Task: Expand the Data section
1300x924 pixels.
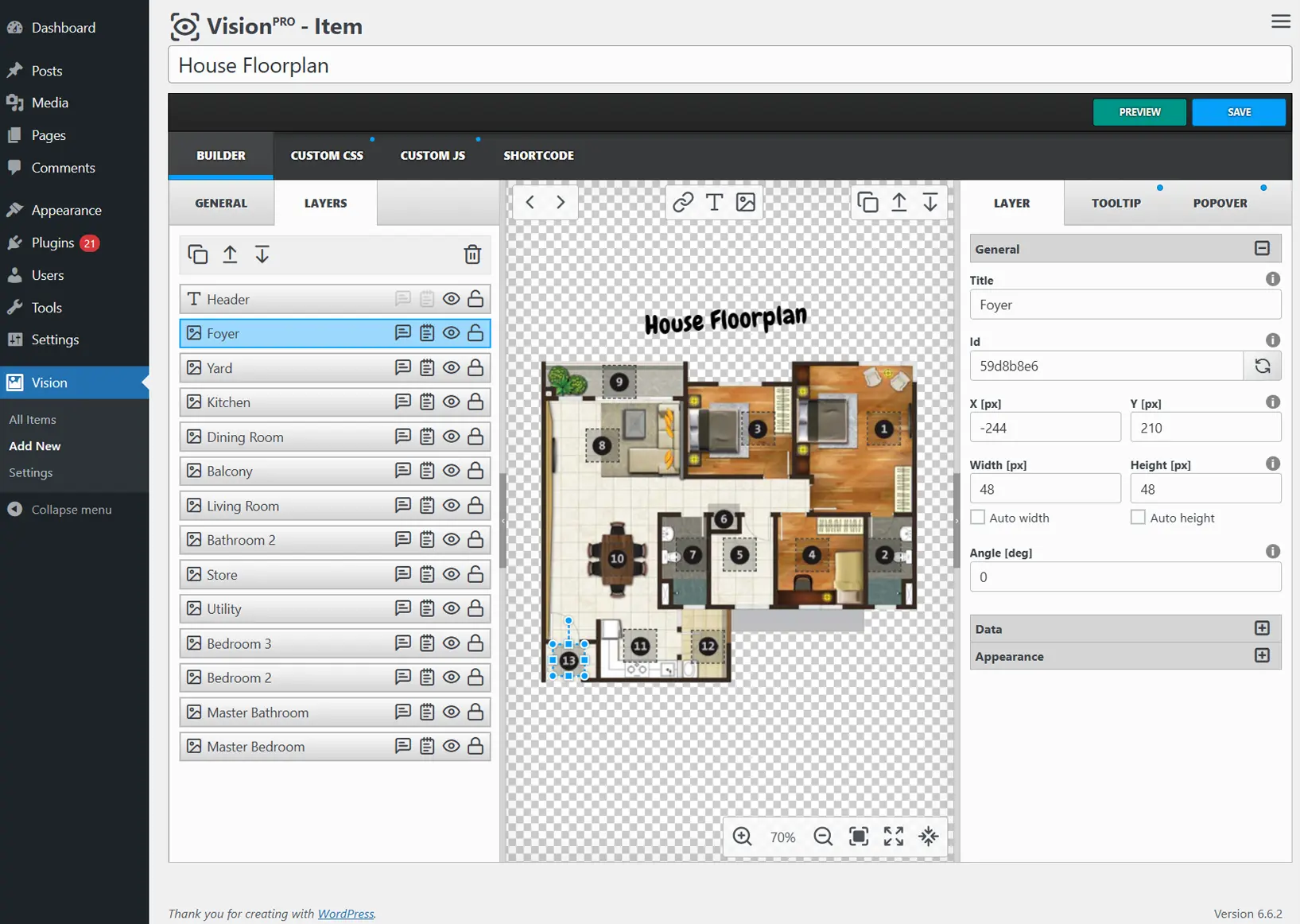Action: (1262, 627)
